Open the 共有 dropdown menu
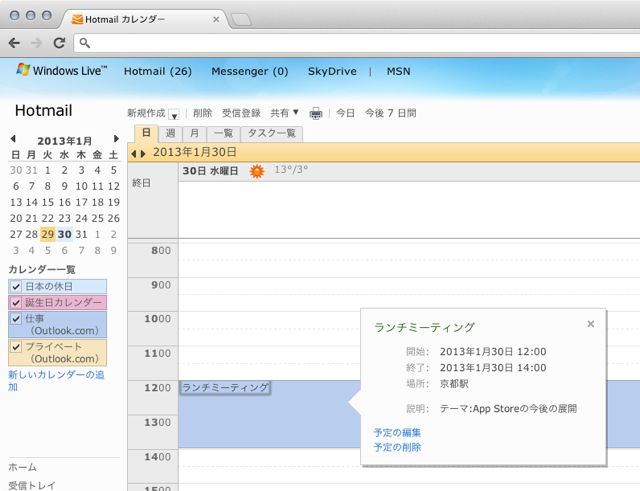Screen dimensions: 640x491 pyautogui.click(x=284, y=113)
